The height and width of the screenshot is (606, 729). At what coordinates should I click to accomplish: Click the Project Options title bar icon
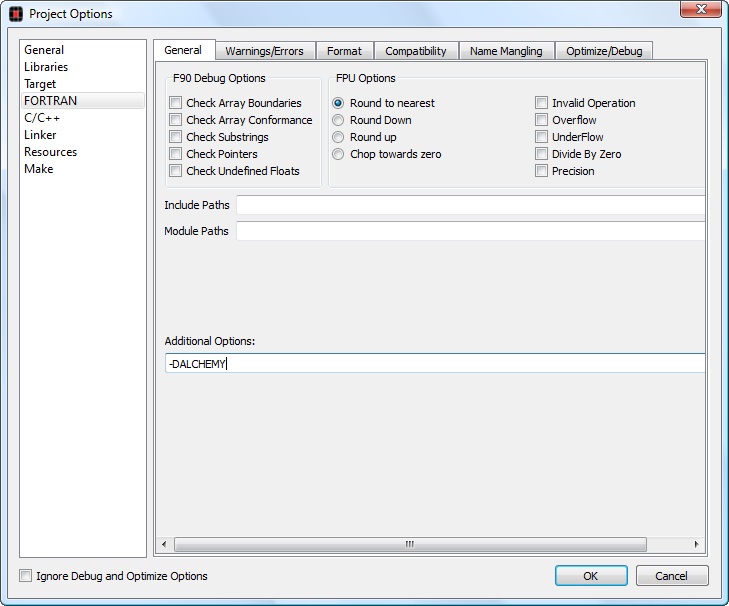click(x=16, y=14)
